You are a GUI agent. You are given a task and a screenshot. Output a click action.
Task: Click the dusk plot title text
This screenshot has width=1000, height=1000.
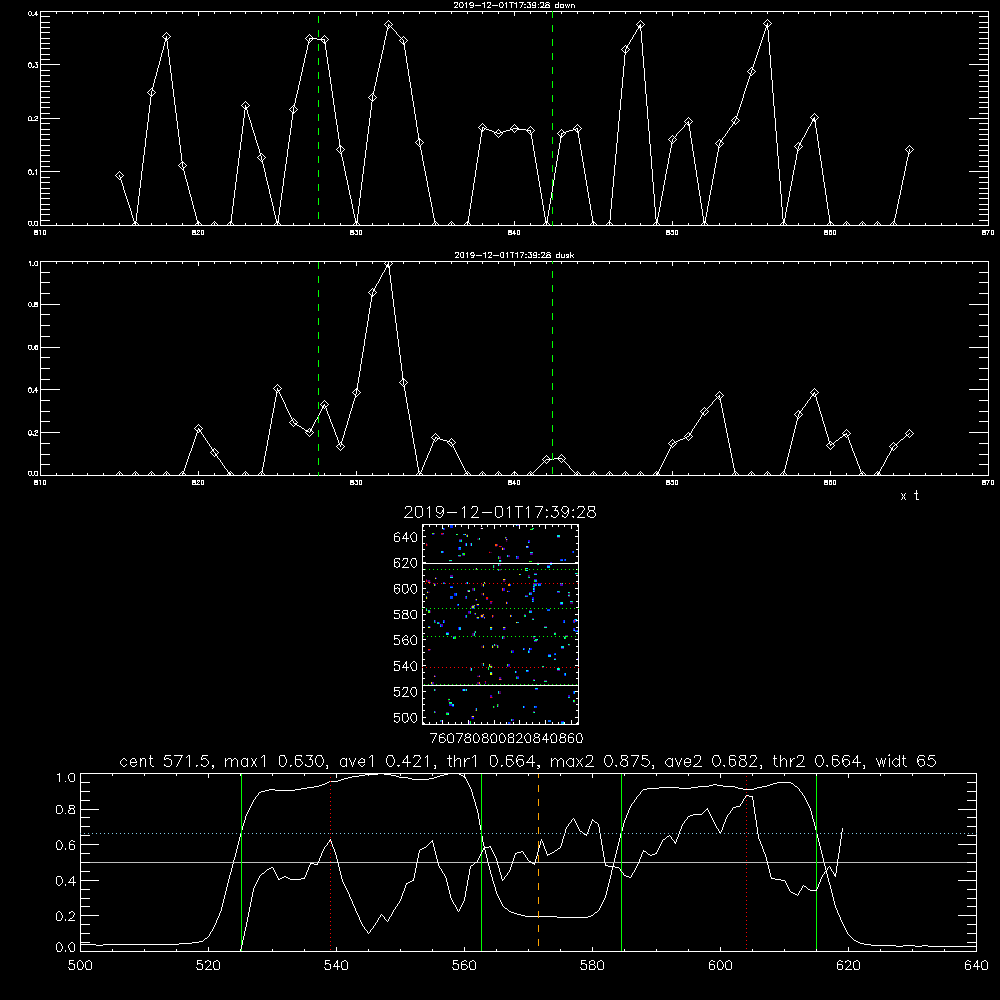tap(514, 255)
